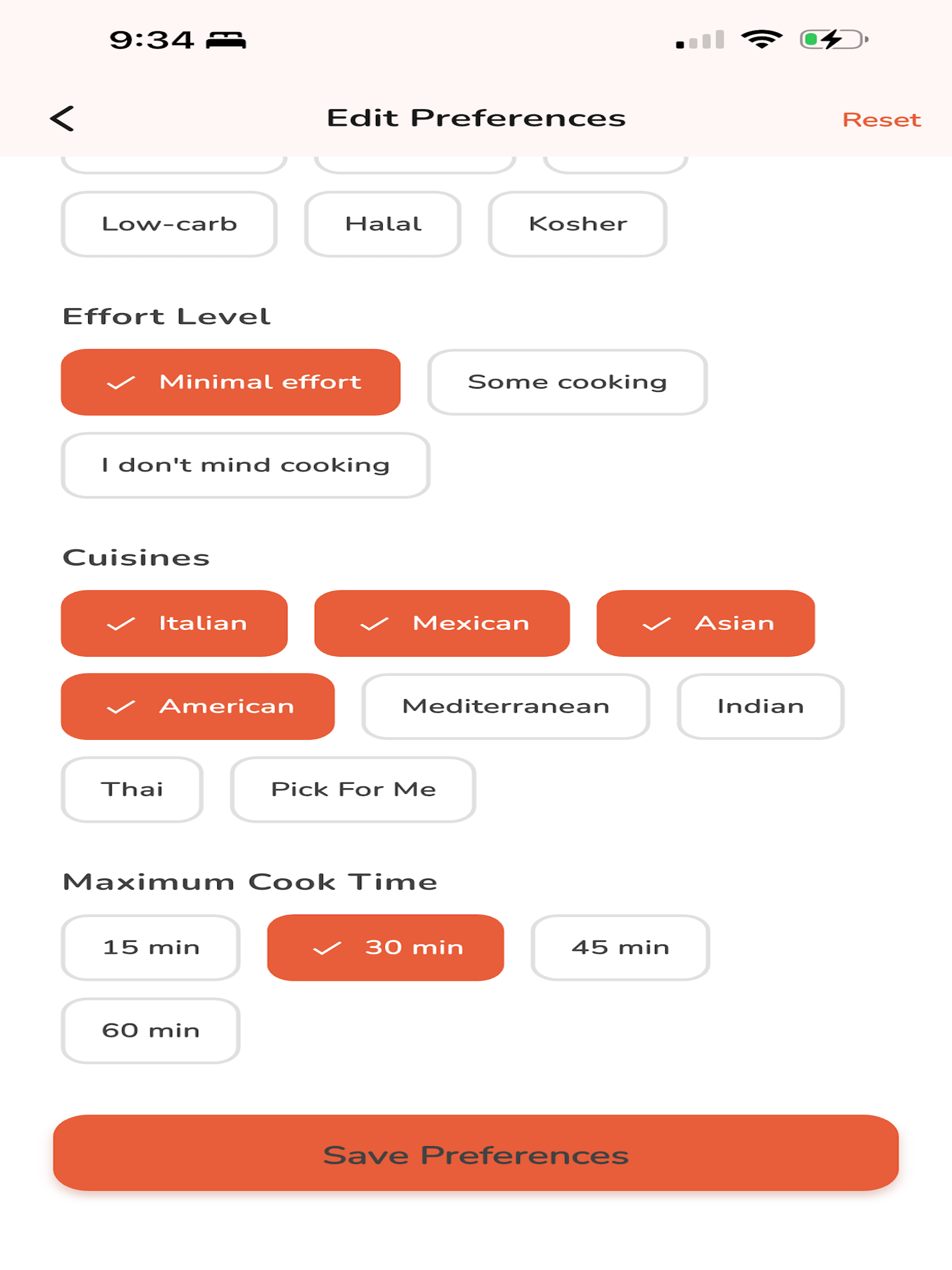
Task: Uncheck the Italian cuisine chip
Action: point(174,623)
